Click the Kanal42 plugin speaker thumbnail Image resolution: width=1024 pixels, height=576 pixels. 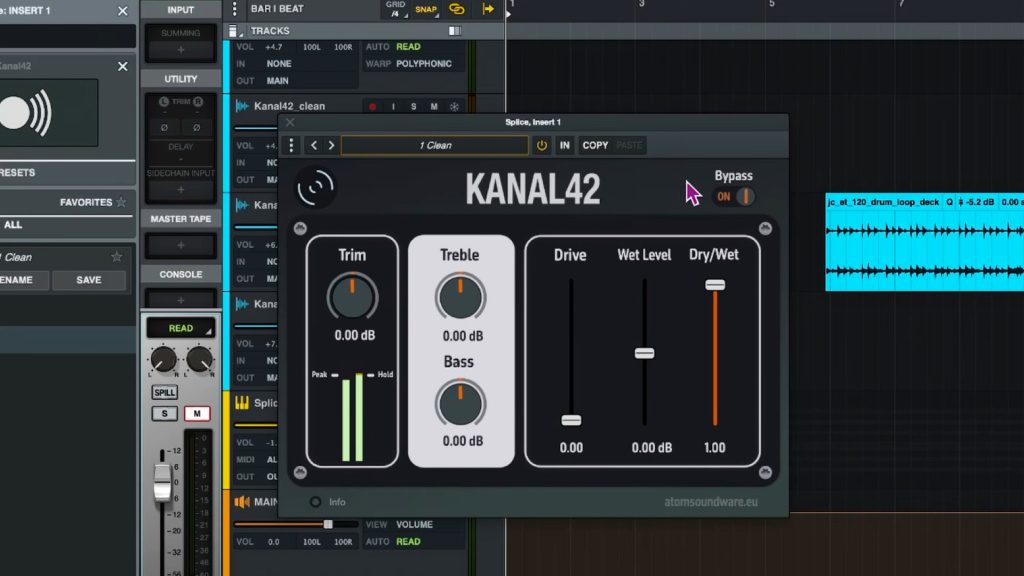click(x=47, y=113)
